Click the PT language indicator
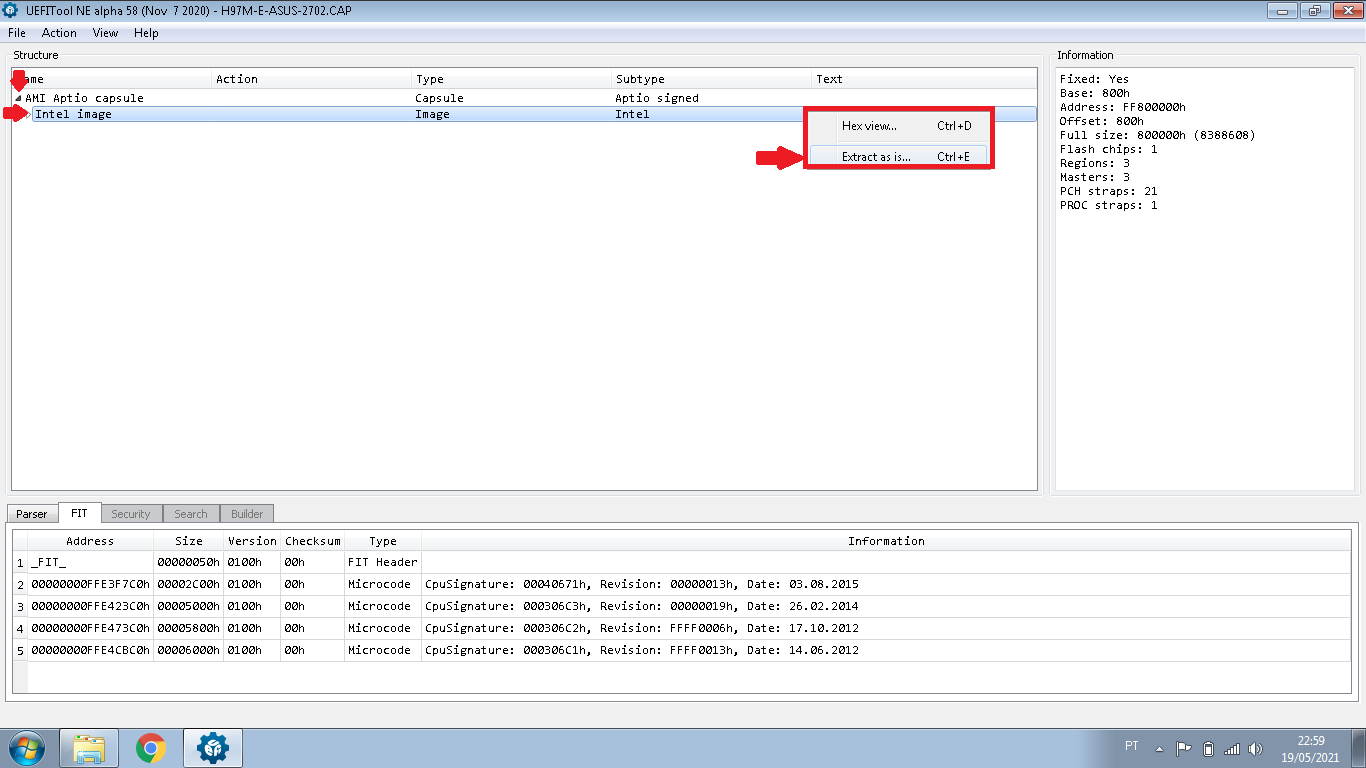 1131,746
